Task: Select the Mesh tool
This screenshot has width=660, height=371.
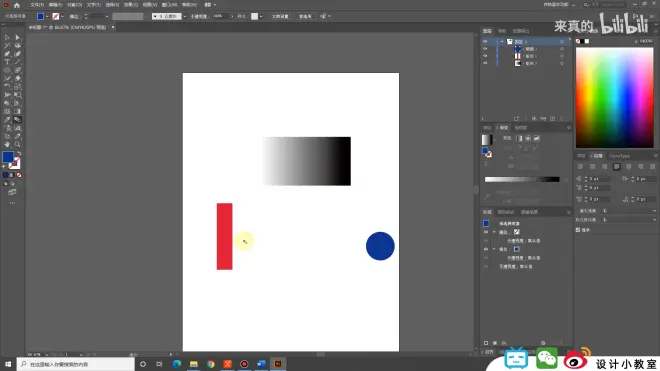Action: click(x=7, y=111)
